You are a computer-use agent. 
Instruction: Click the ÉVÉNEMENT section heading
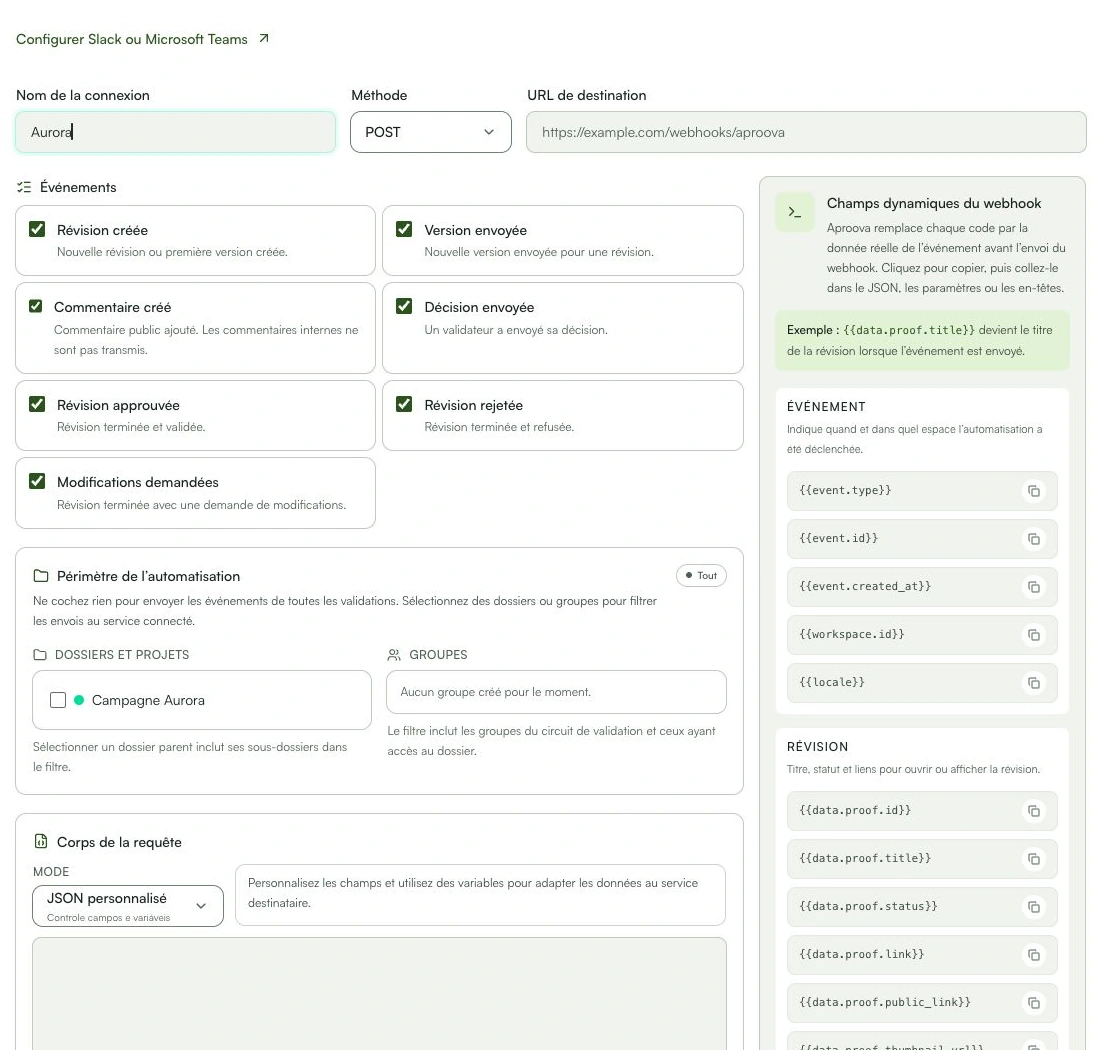click(826, 407)
